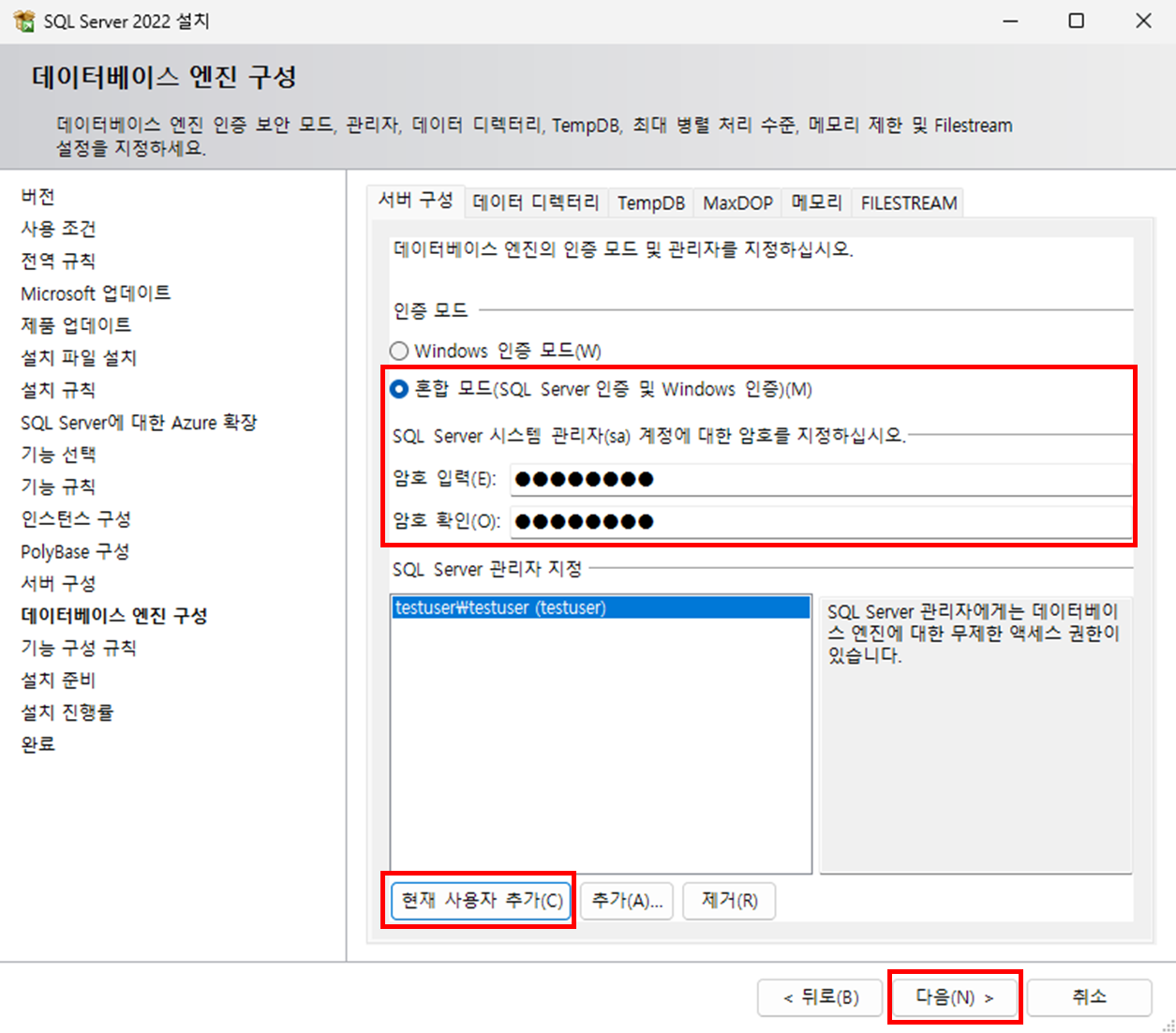
Task: Switch to the 데이터 디렉터리 tab
Action: point(536,202)
